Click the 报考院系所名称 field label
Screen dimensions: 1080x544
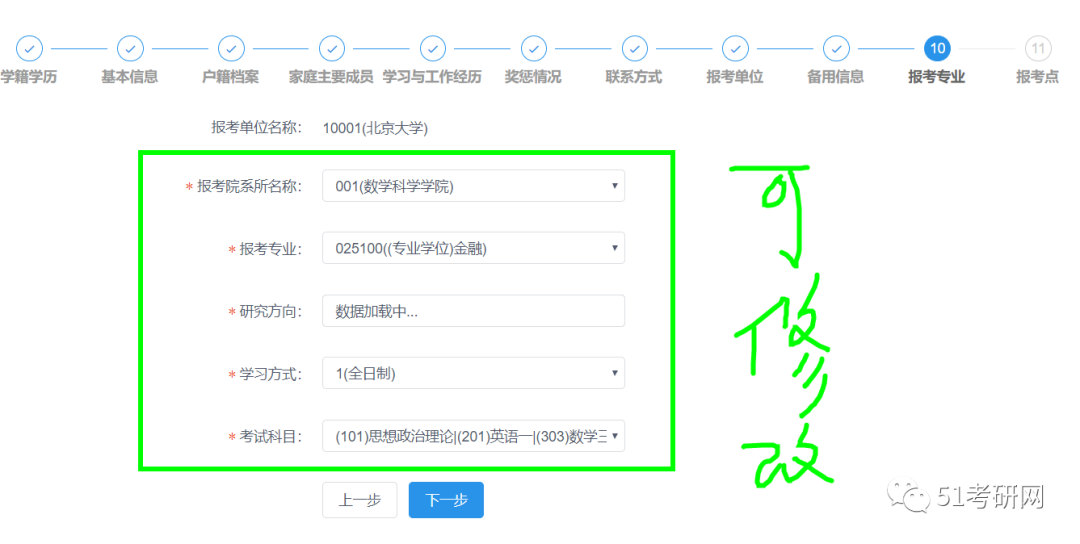(x=249, y=187)
